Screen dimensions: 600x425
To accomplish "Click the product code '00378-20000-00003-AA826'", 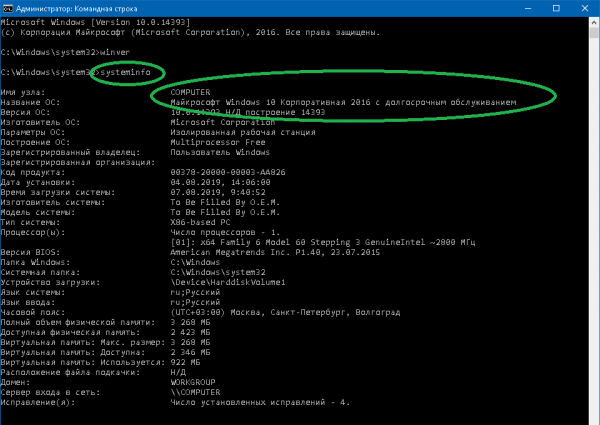I will click(x=228, y=172).
